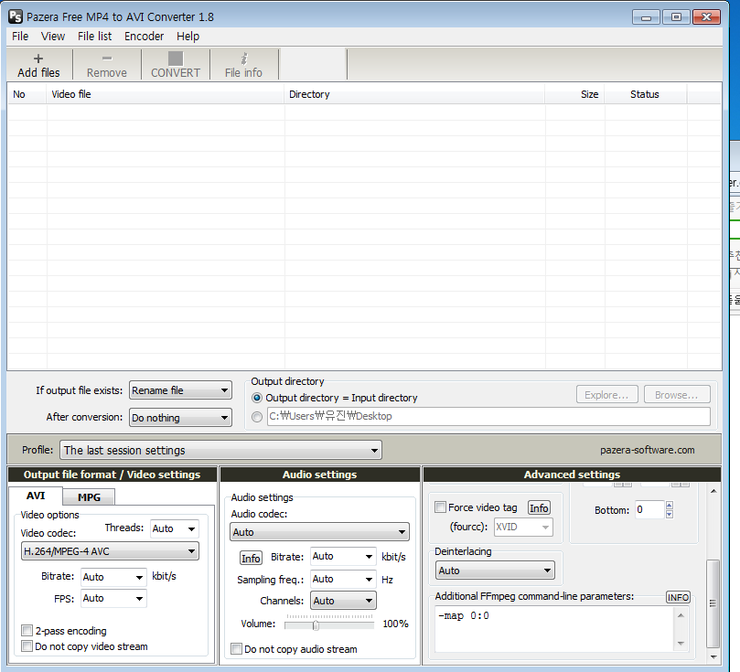Click the CONVERT toolbar button
This screenshot has width=740, height=672.
point(176,65)
